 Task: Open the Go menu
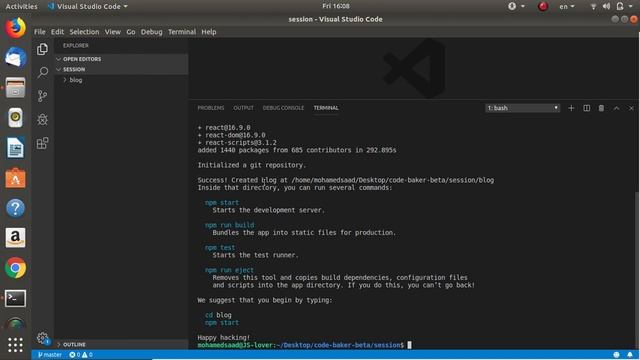(x=131, y=32)
